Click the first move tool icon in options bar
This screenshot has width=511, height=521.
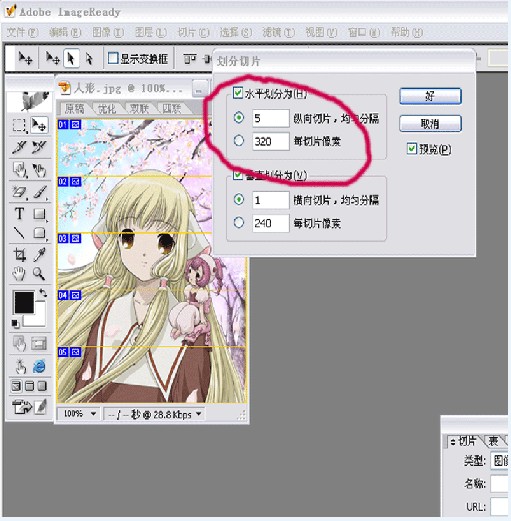[x=25, y=59]
